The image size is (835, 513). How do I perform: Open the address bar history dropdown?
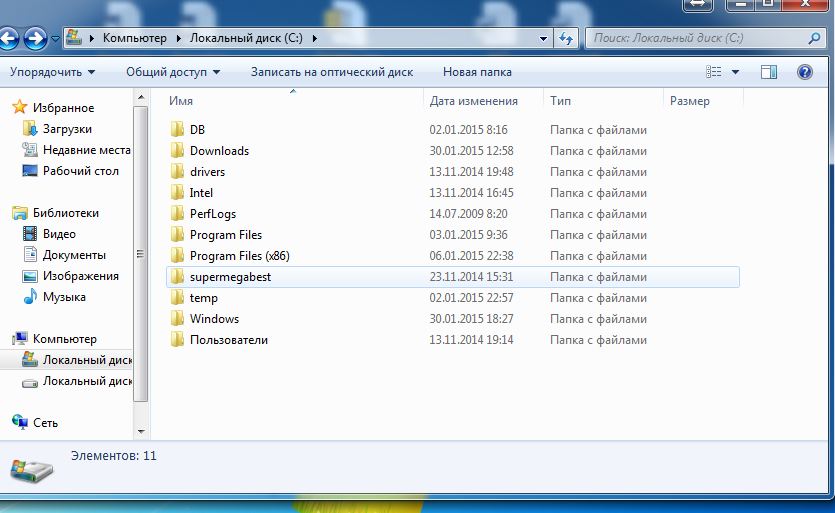point(543,38)
